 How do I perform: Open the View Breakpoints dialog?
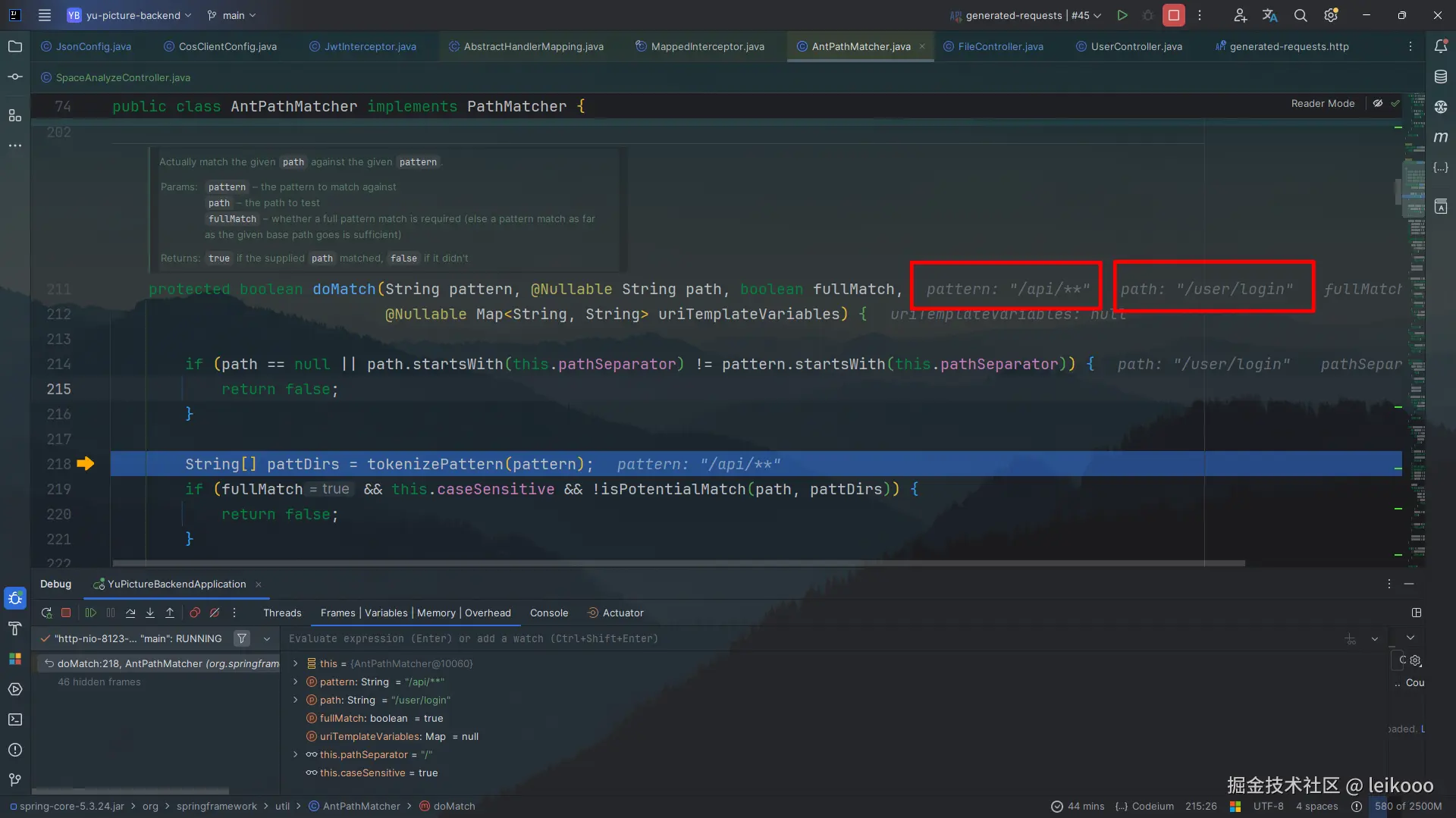195,613
